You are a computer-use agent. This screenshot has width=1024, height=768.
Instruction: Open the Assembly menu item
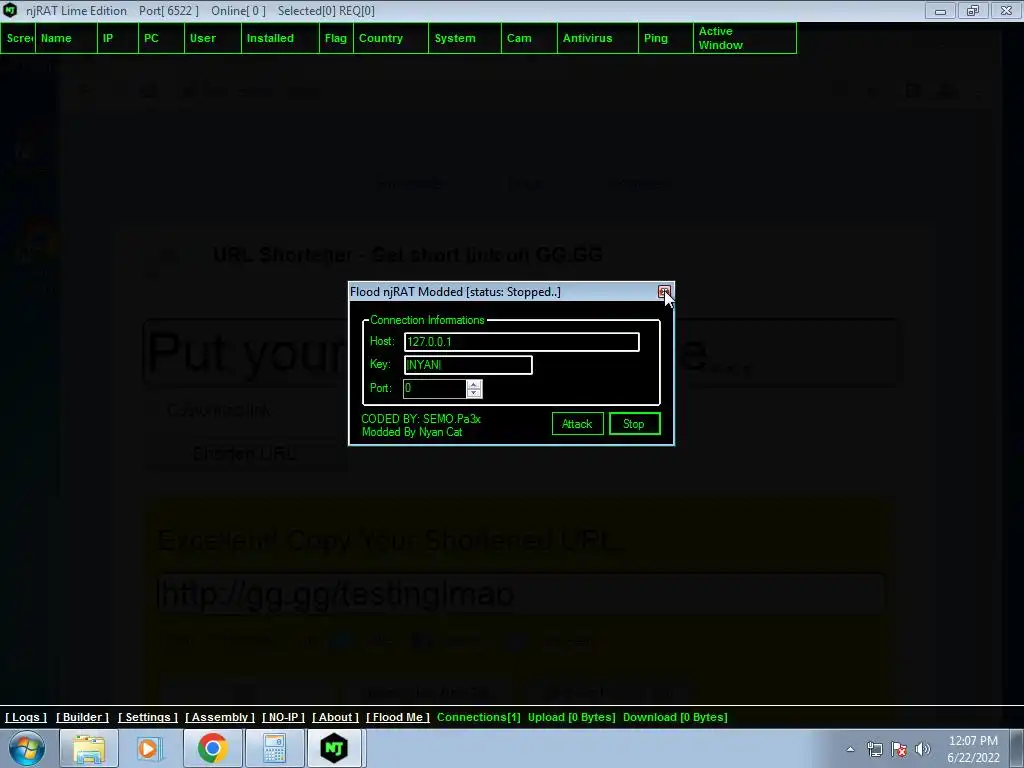[x=220, y=717]
